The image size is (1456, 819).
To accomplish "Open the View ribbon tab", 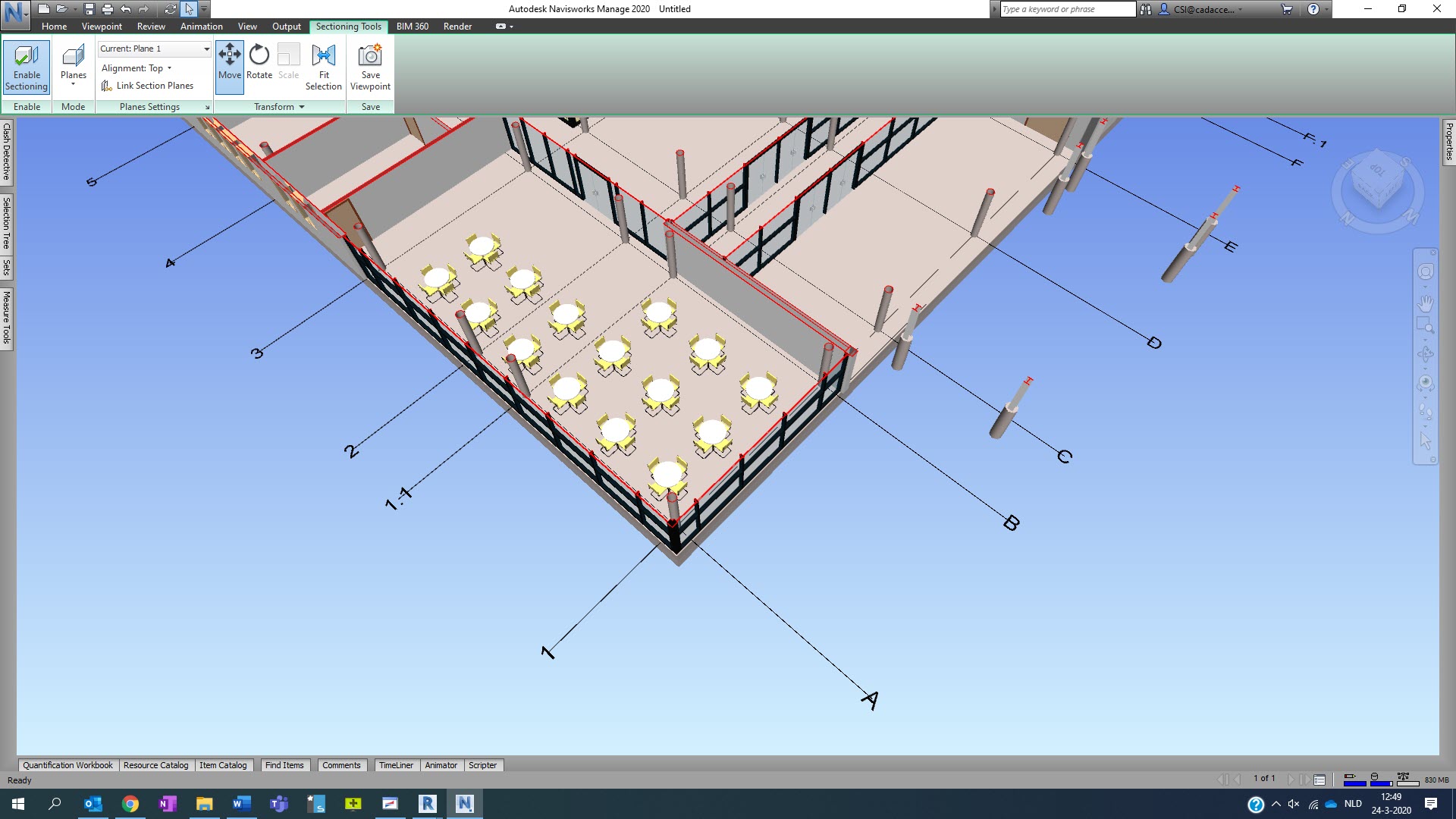I will click(247, 27).
